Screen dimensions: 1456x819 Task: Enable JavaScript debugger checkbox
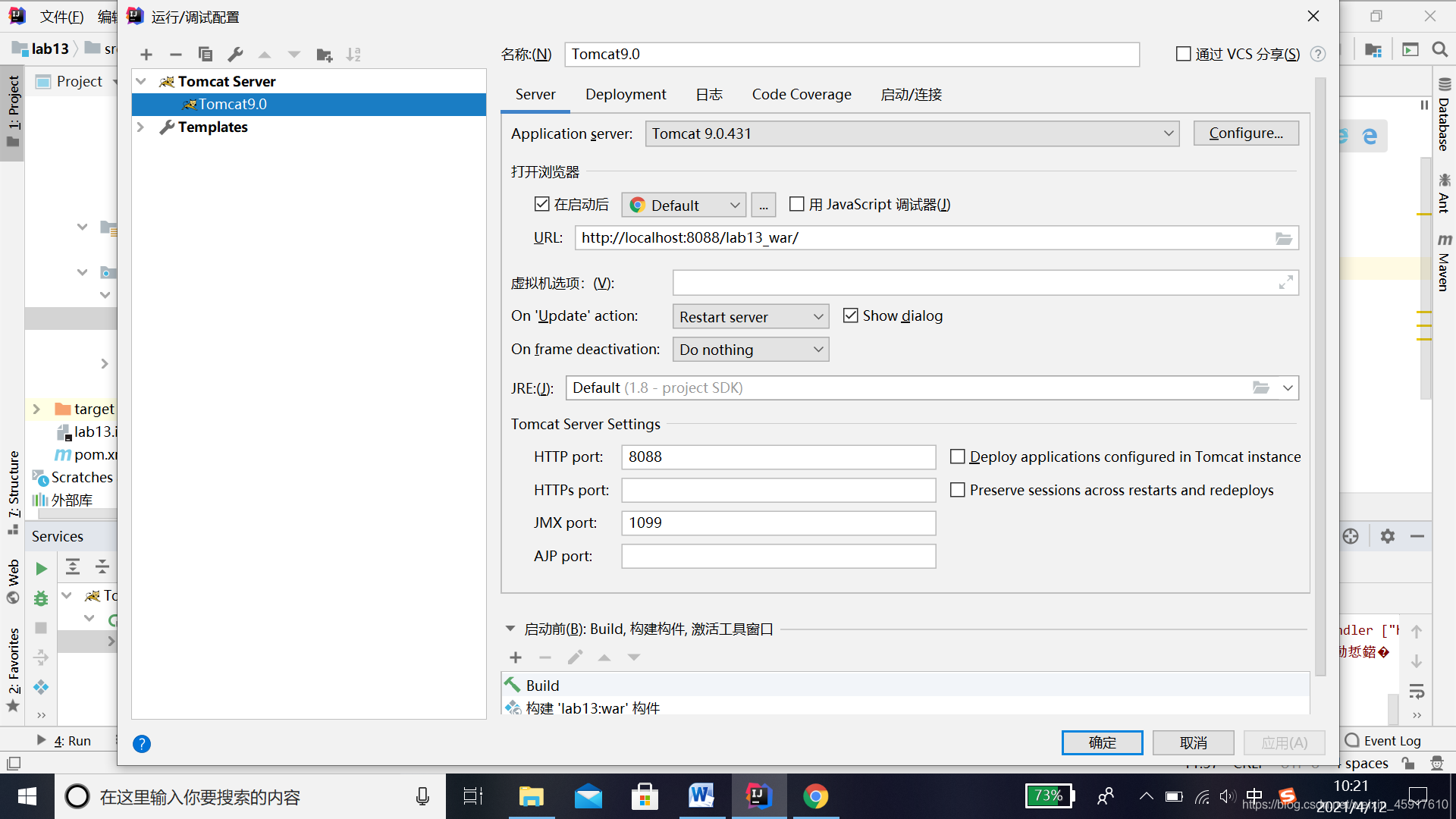point(796,204)
